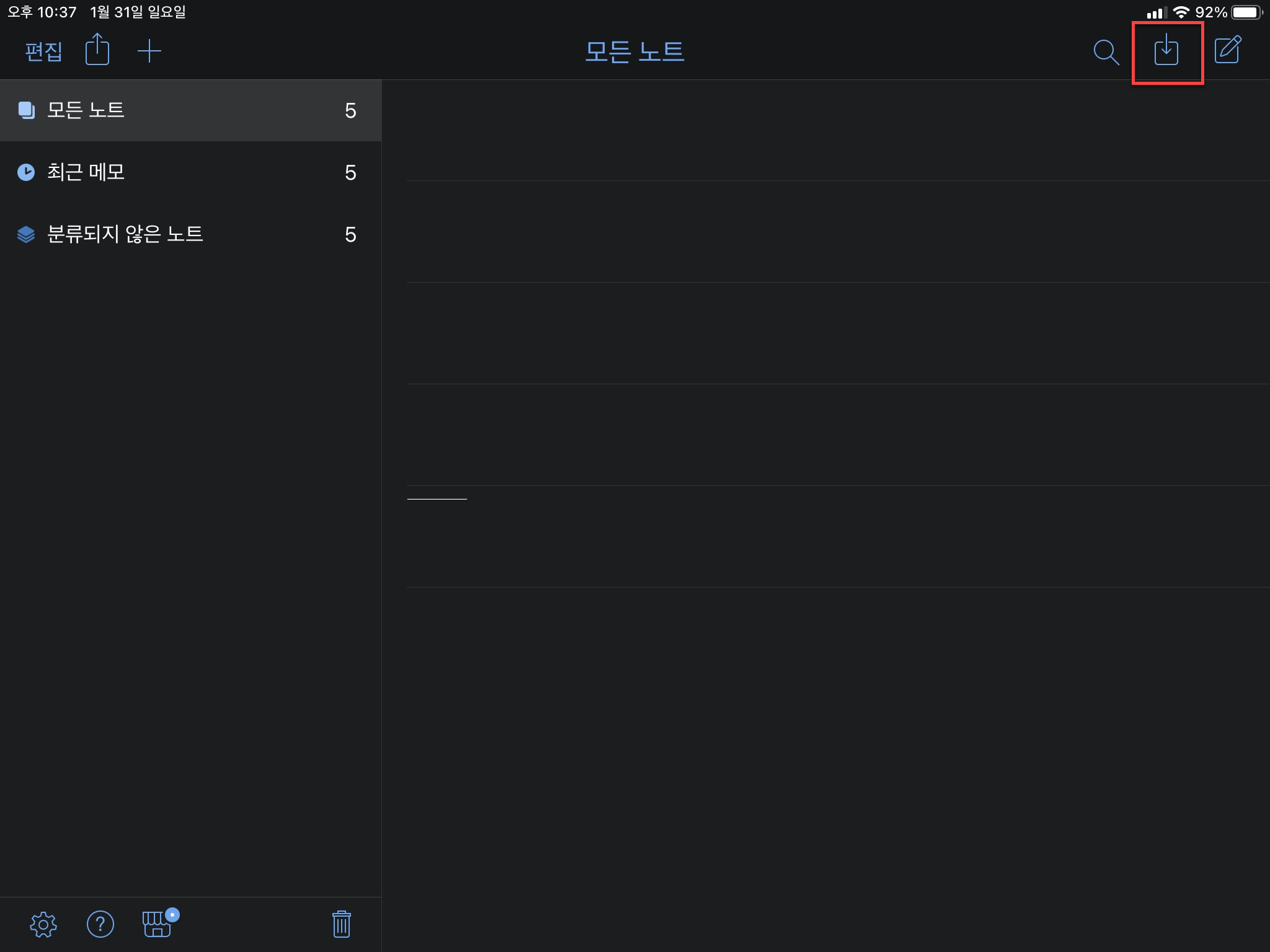Create a new note with compose icon
This screenshot has height=952, width=1270.
coord(1227,51)
